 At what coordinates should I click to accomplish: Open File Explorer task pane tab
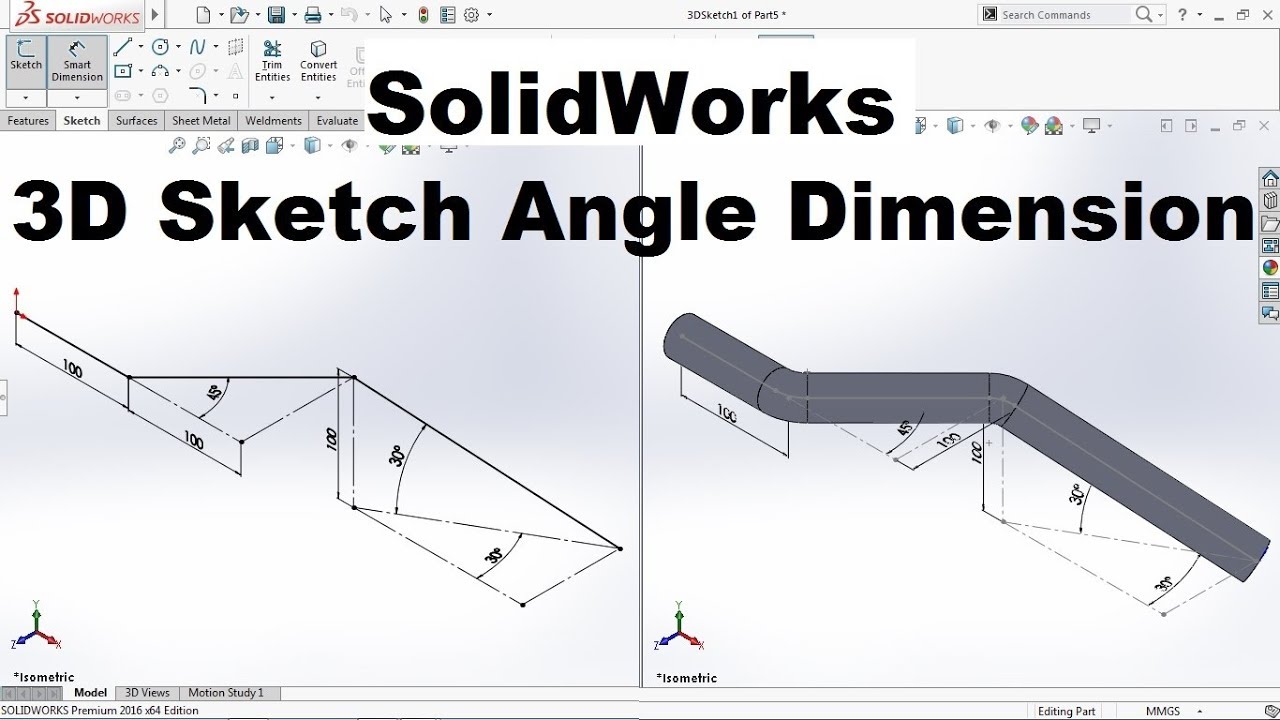(1270, 223)
